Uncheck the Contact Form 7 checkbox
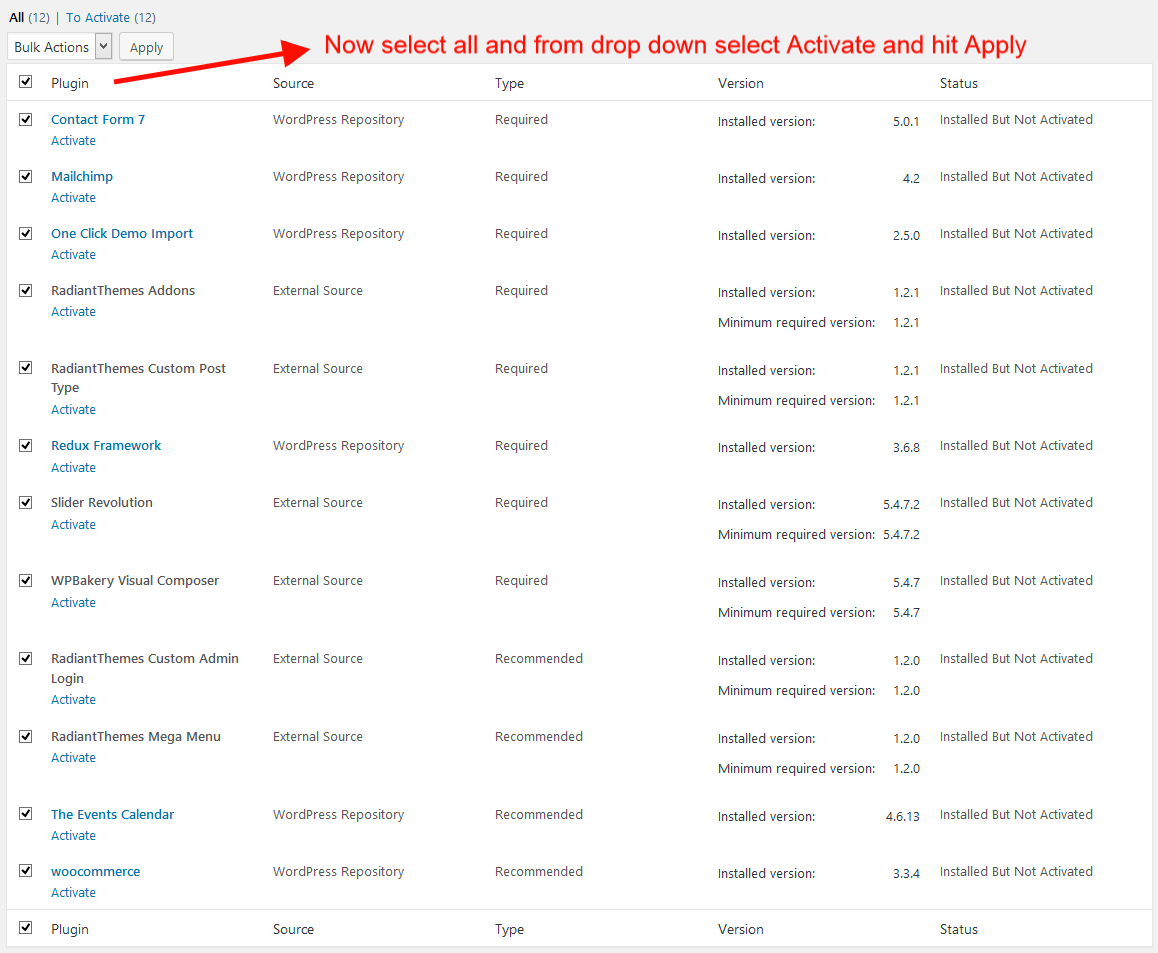This screenshot has width=1158, height=953. pyautogui.click(x=25, y=119)
